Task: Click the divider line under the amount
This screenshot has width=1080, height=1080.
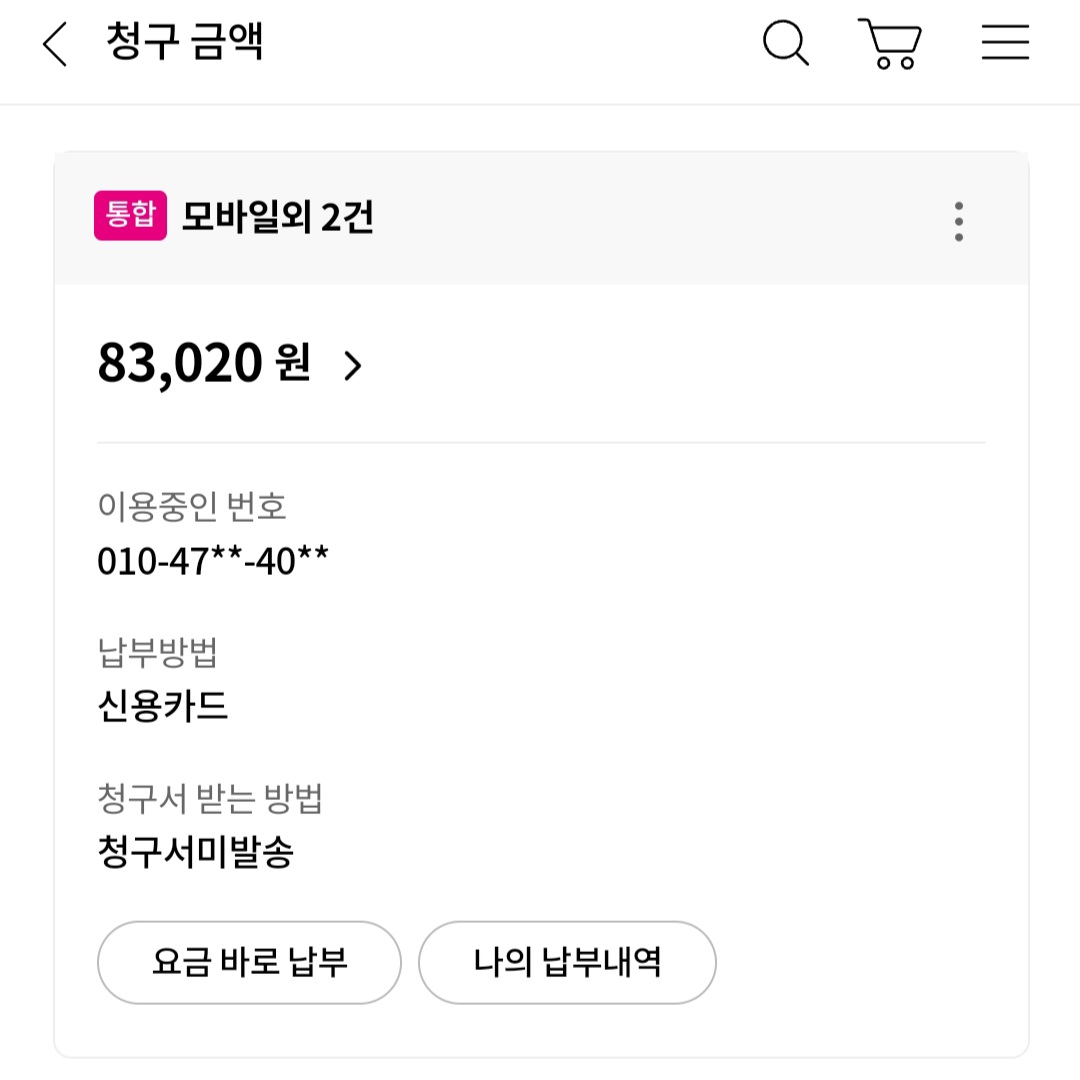Action: pyautogui.click(x=541, y=442)
